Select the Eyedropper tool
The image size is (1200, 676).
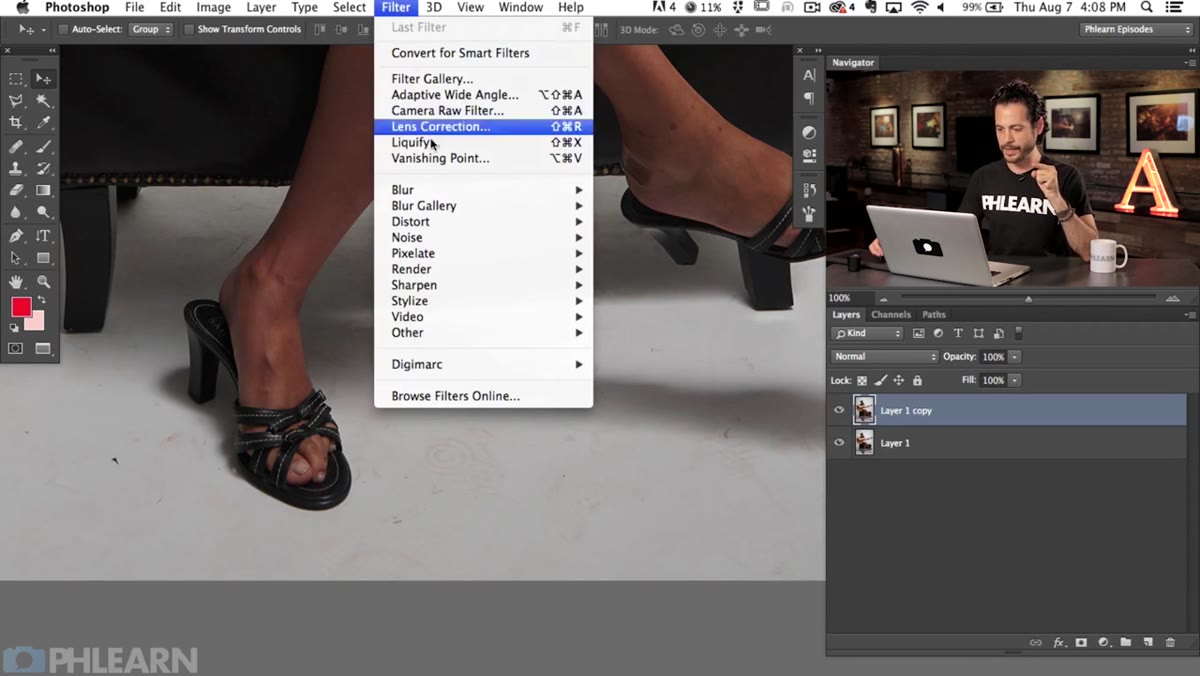[43, 123]
